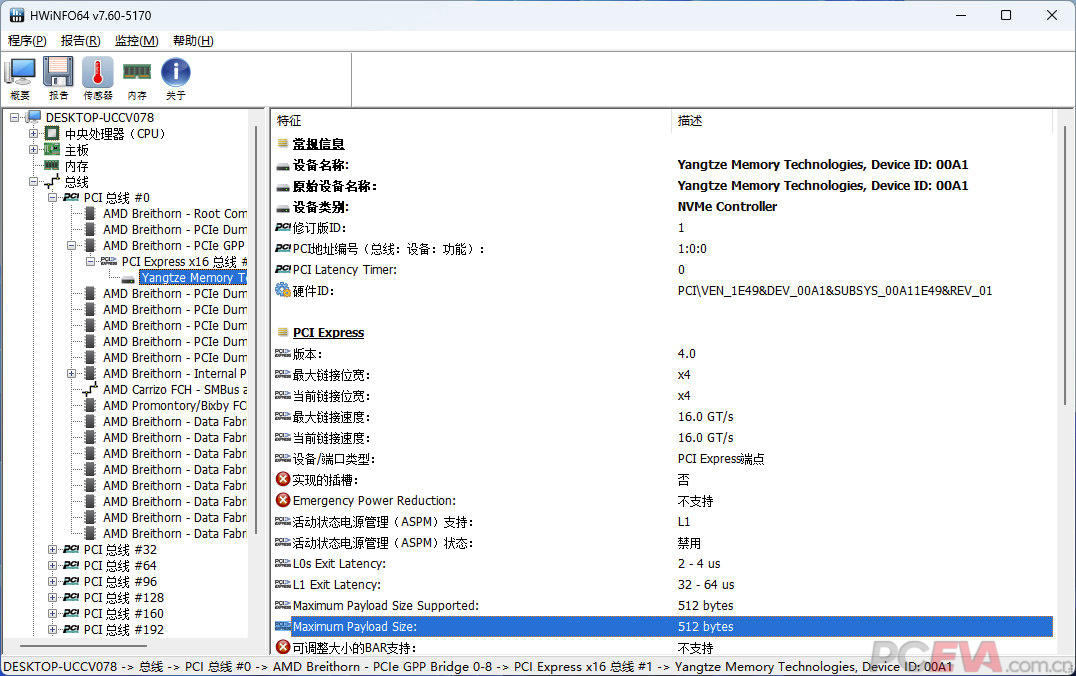Click the red X icon beside 可调整大小的BAR支持
This screenshot has height=676, width=1076.
283,647
